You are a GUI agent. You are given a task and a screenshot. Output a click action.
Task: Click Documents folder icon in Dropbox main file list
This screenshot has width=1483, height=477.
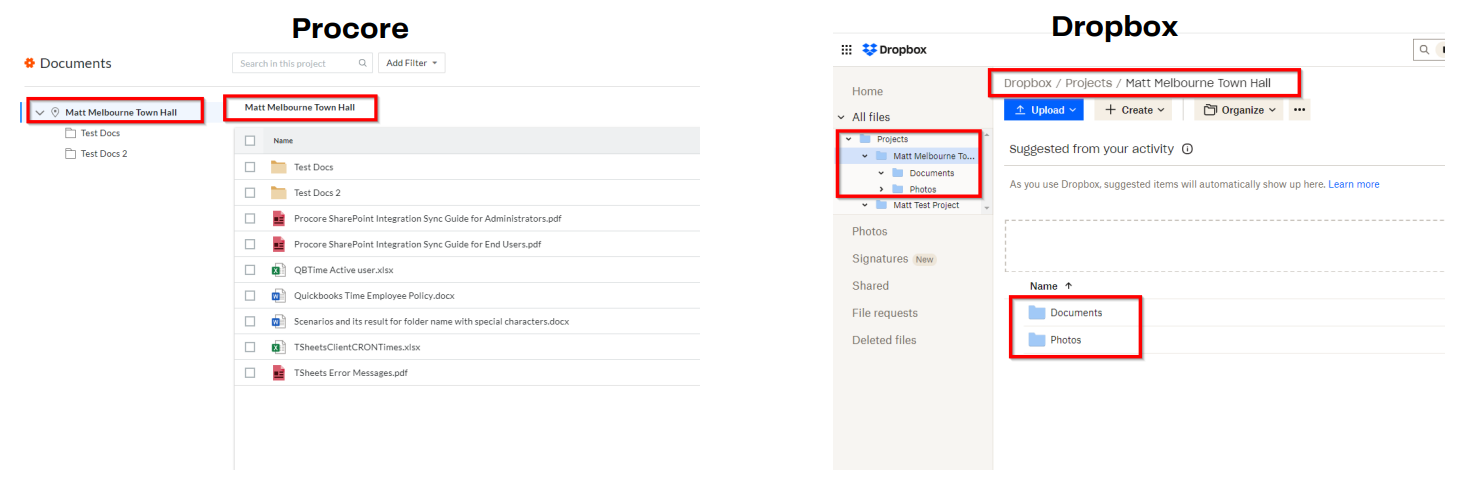coord(1037,313)
